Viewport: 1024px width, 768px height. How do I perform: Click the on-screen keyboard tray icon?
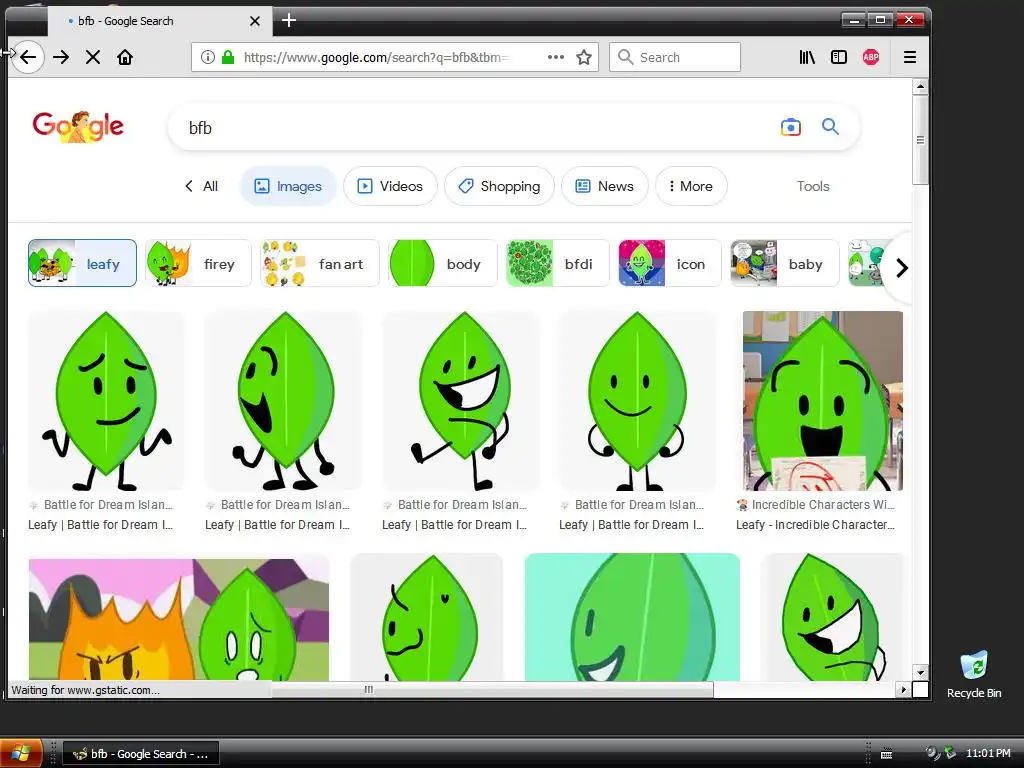pyautogui.click(x=886, y=754)
